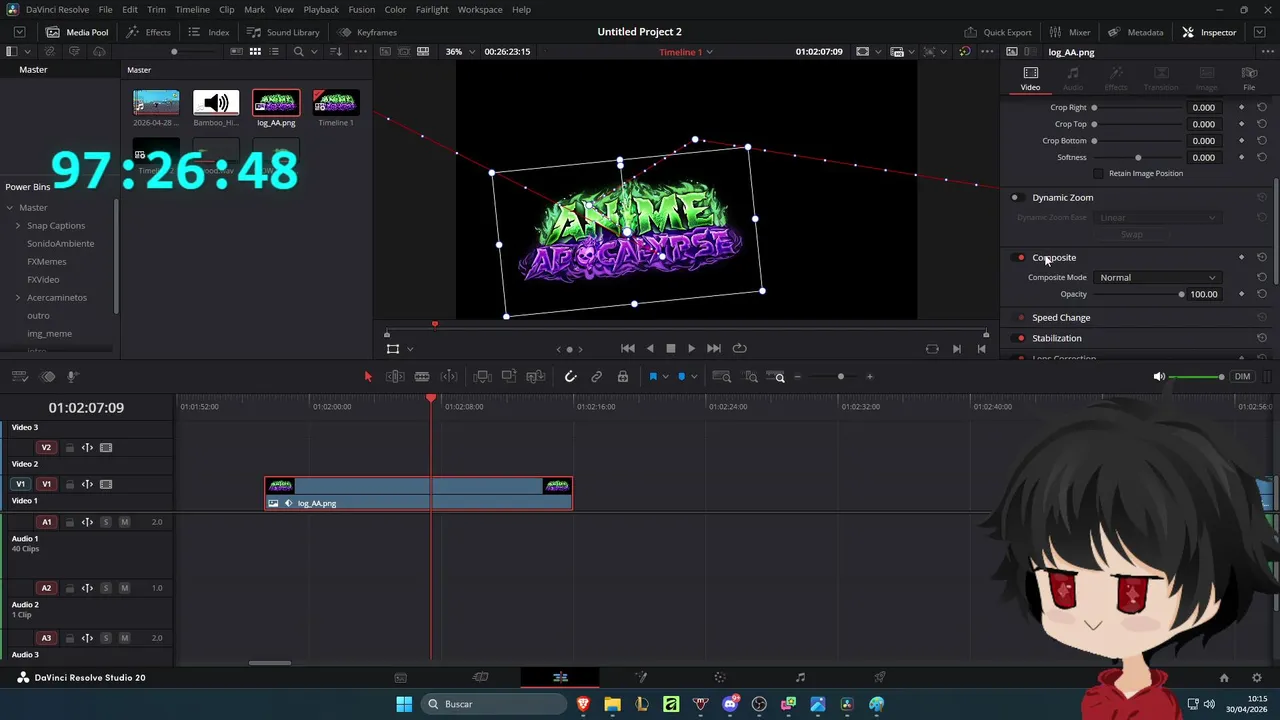Image resolution: width=1280 pixels, height=720 pixels.
Task: Open Windows Start menu
Action: (x=404, y=704)
